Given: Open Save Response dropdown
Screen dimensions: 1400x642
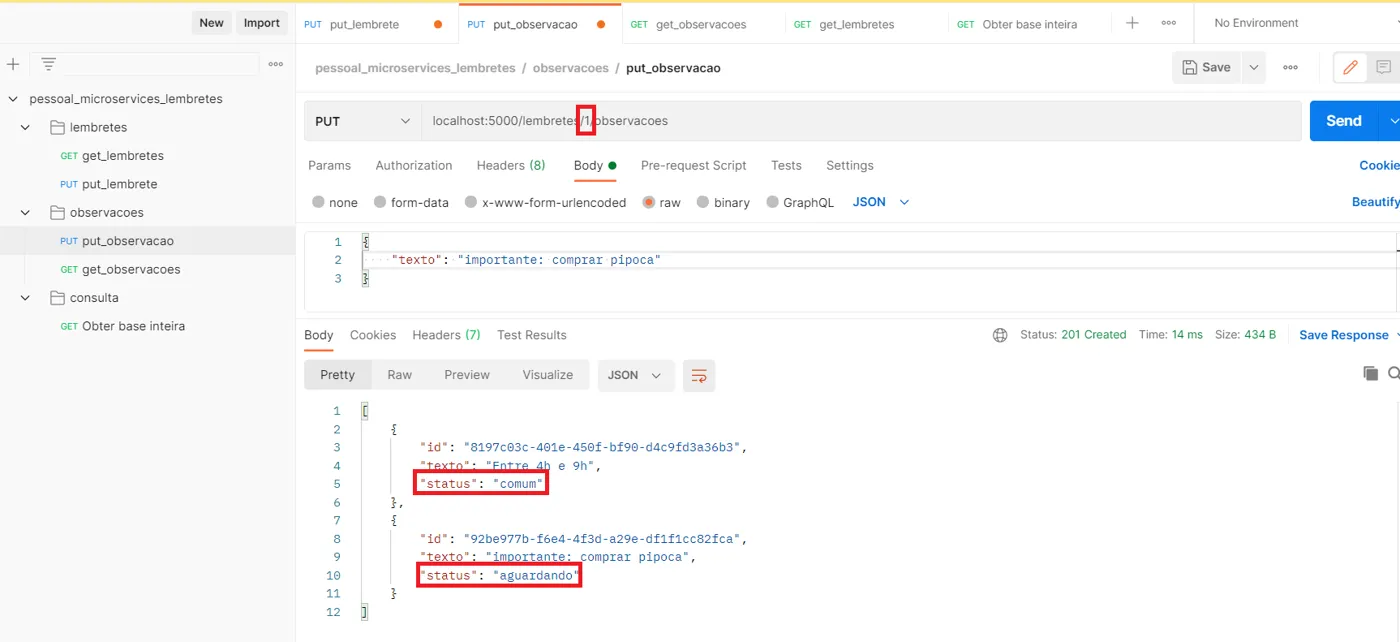Looking at the screenshot, I should point(1348,335).
